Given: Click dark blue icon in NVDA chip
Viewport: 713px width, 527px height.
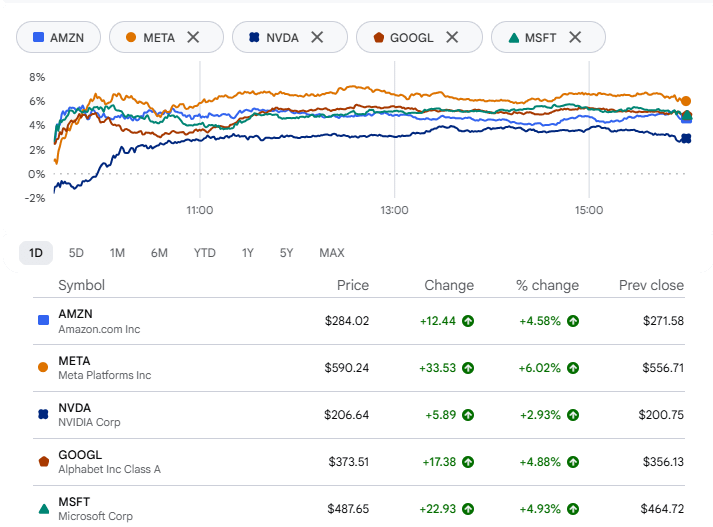Looking at the screenshot, I should point(254,37).
